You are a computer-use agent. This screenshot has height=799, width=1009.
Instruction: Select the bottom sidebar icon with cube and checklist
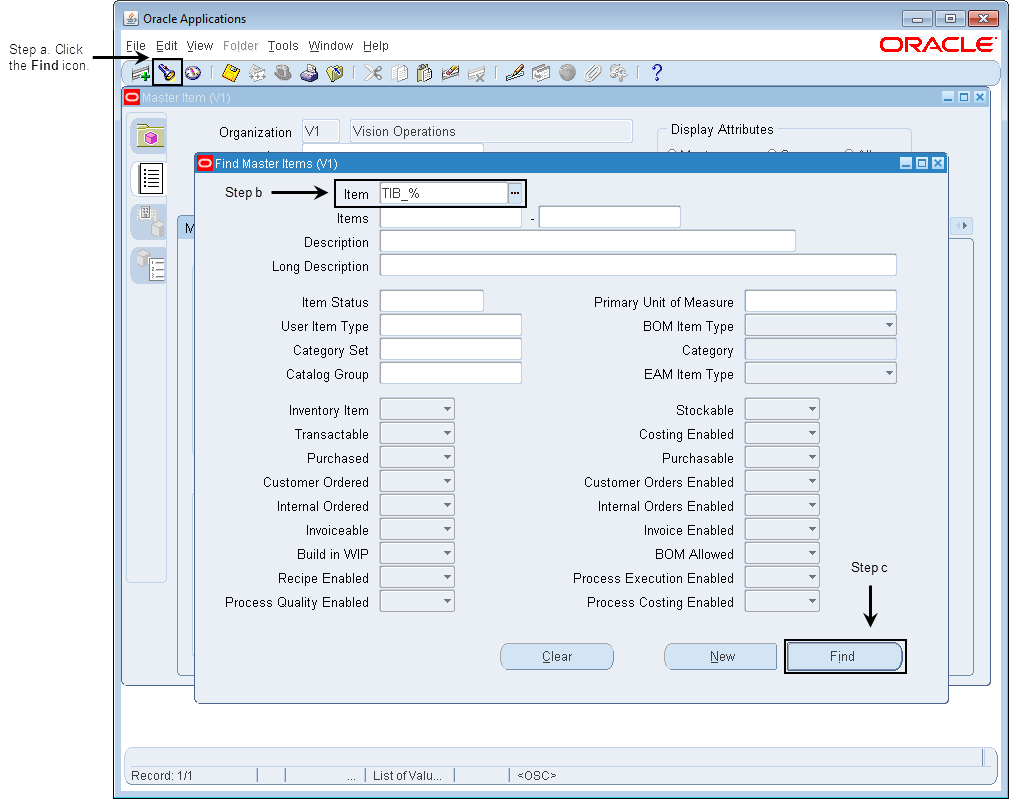(x=150, y=265)
